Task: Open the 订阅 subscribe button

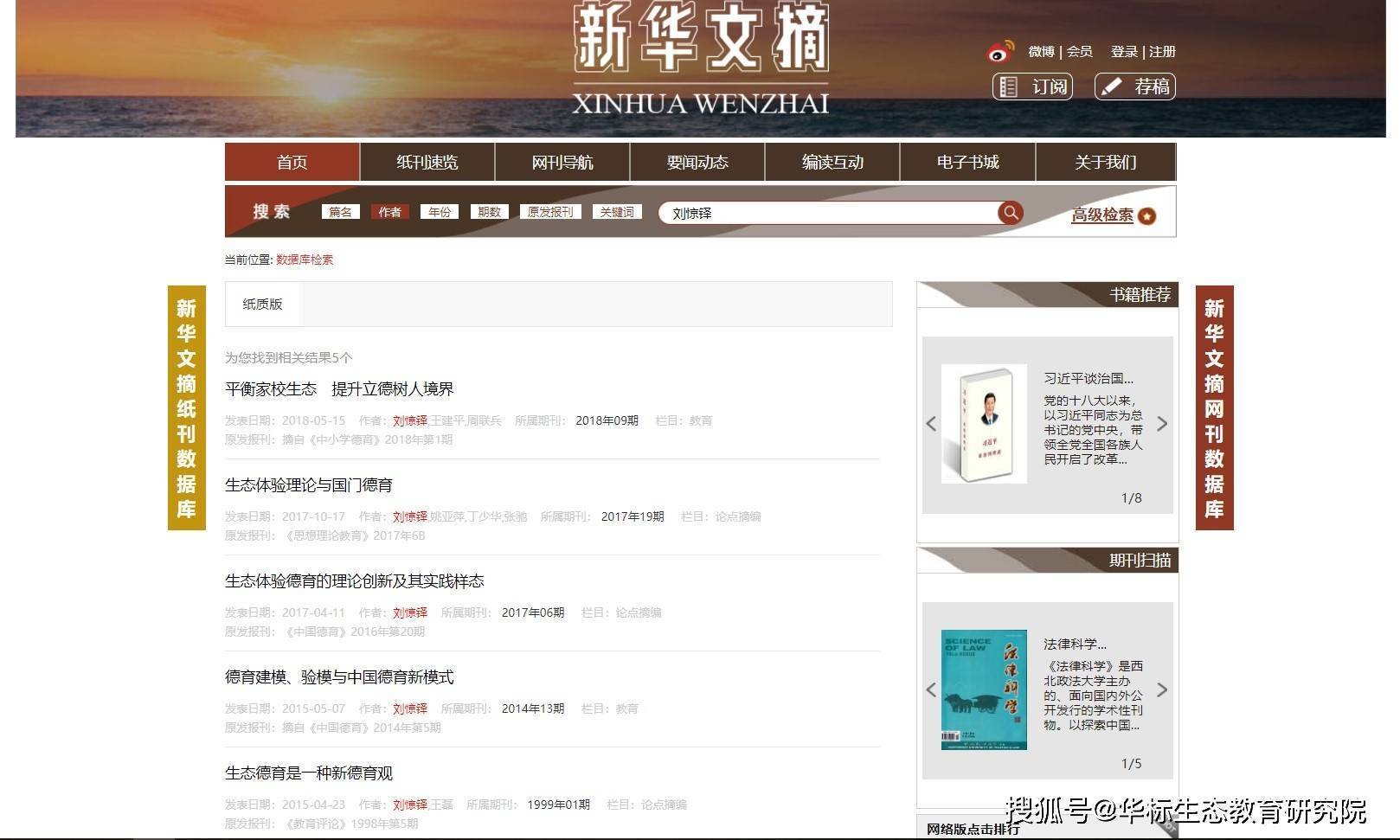Action: [x=1032, y=87]
